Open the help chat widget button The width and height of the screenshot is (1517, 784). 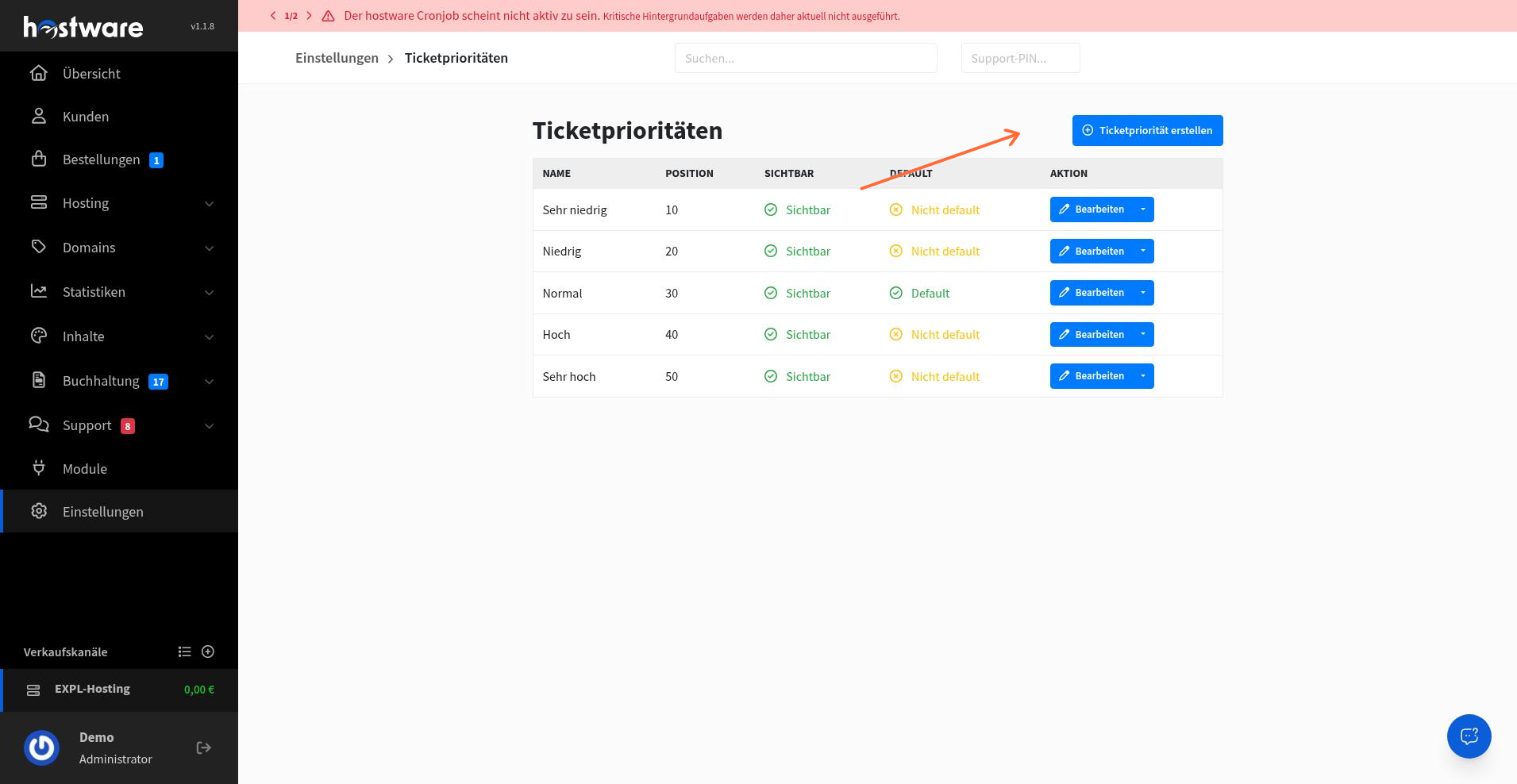tap(1469, 736)
